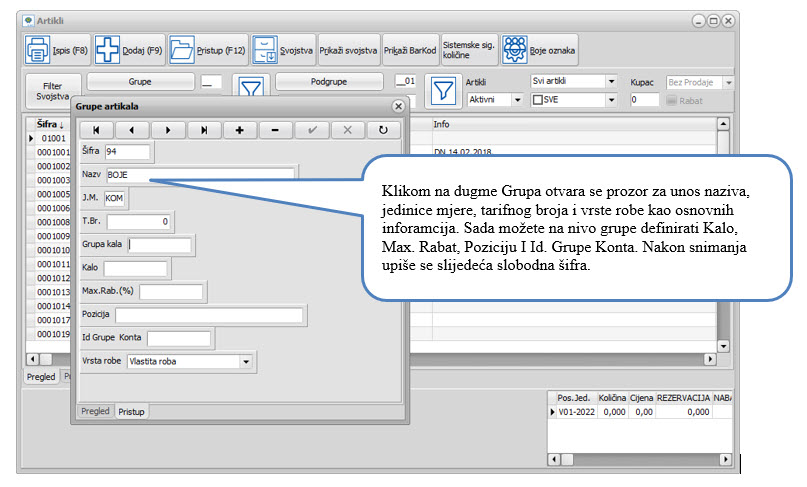Open the Aktivni dropdown
807x487 pixels.
518,100
